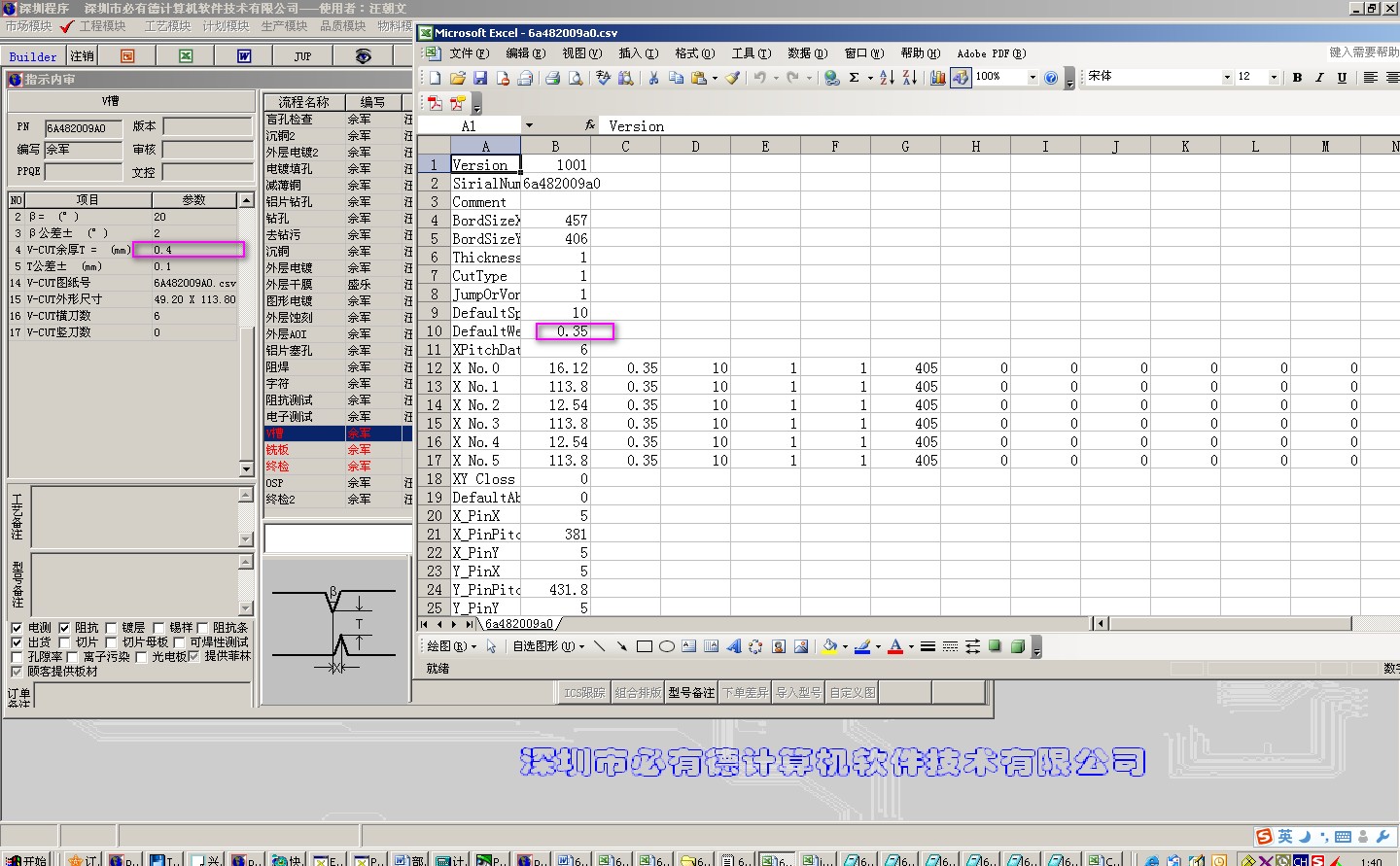This screenshot has width=1400, height=866.
Task: Click the Print icon in Excel toolbar
Action: tap(552, 78)
